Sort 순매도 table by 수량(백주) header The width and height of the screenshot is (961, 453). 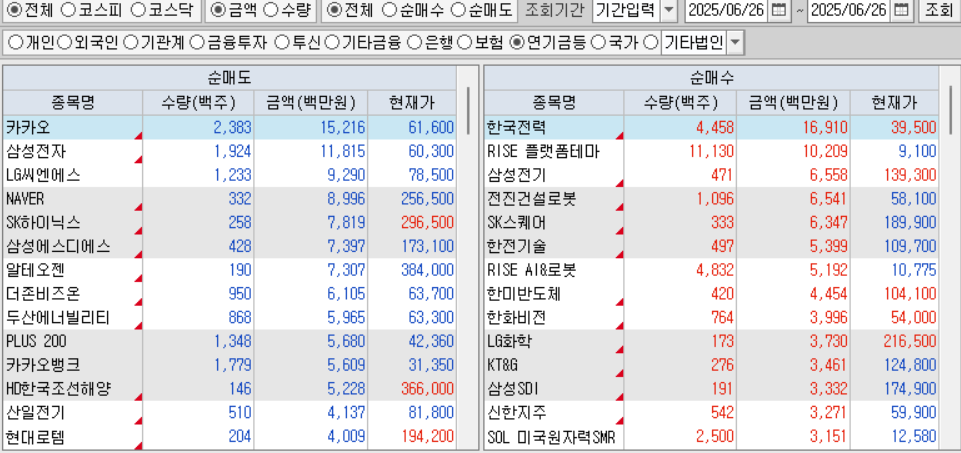pyautogui.click(x=199, y=102)
